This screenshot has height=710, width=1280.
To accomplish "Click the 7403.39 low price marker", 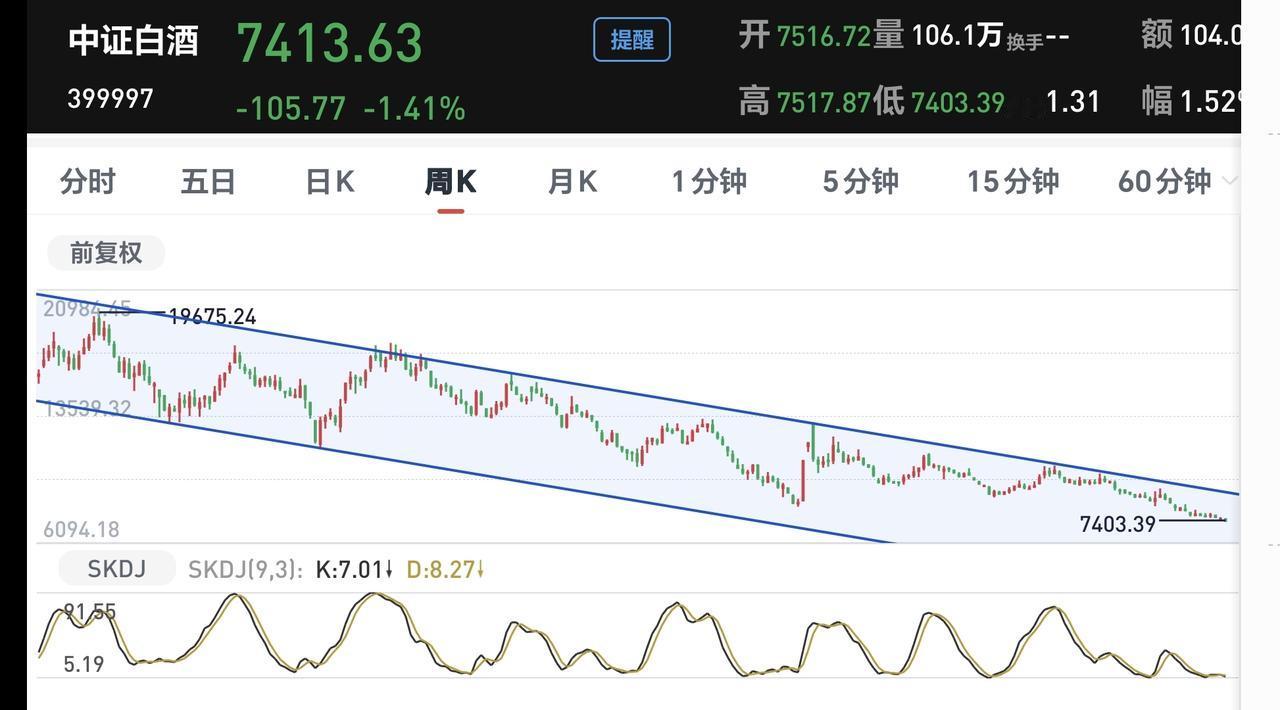I will coord(1118,524).
